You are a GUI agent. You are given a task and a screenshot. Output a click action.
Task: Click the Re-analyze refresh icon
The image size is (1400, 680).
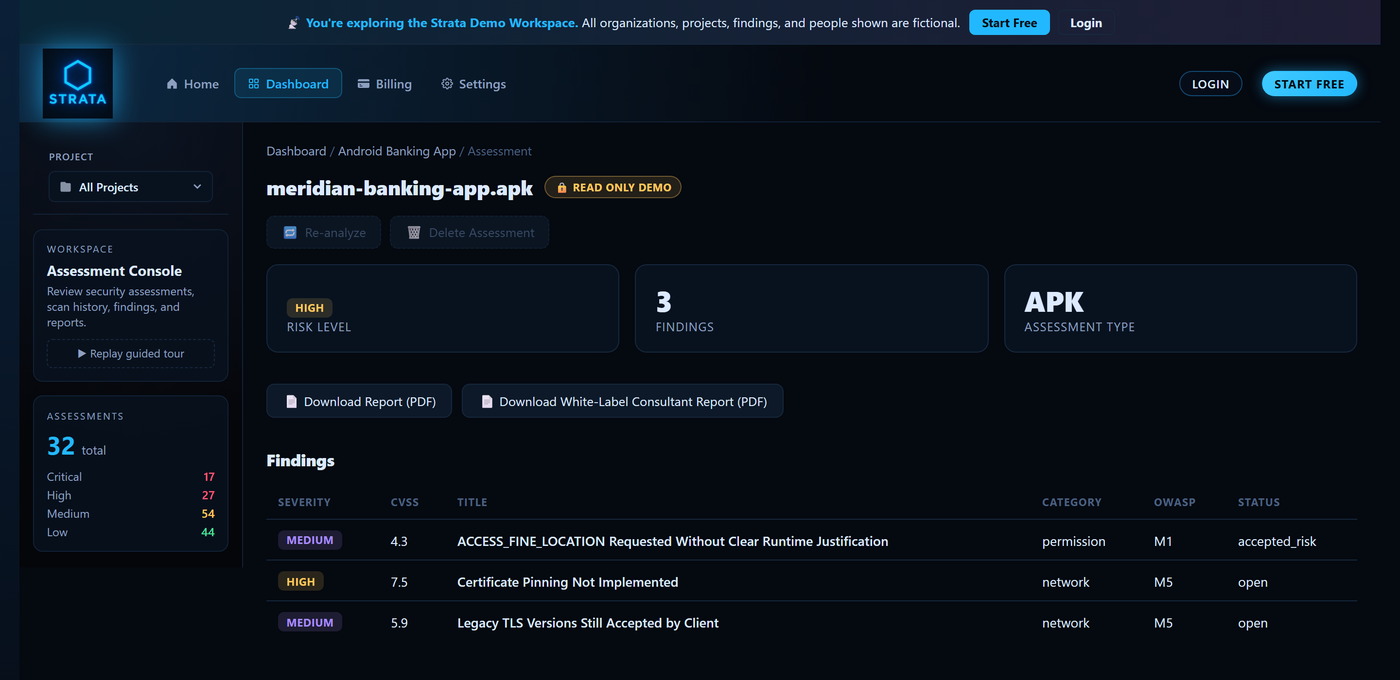[290, 232]
